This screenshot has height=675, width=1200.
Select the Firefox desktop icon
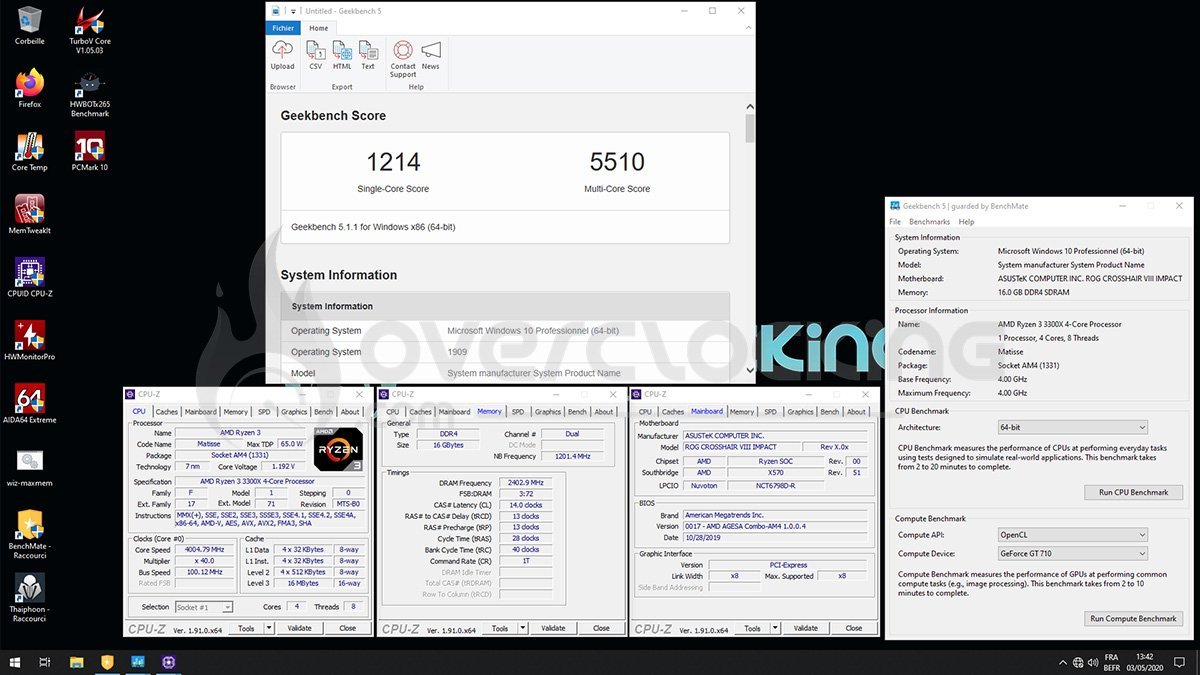tap(30, 88)
